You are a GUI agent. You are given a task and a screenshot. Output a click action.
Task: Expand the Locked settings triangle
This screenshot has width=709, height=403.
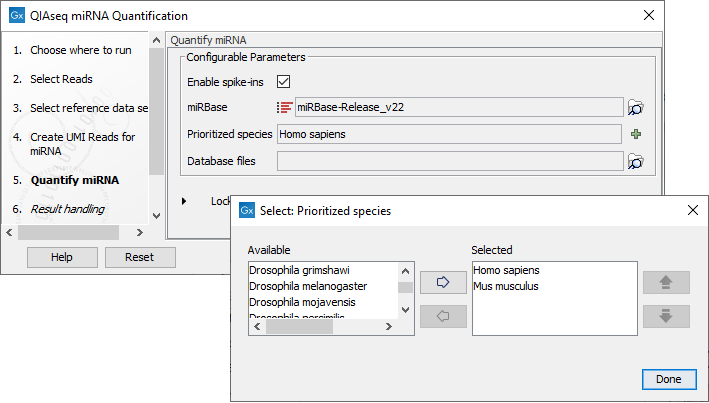click(x=184, y=201)
